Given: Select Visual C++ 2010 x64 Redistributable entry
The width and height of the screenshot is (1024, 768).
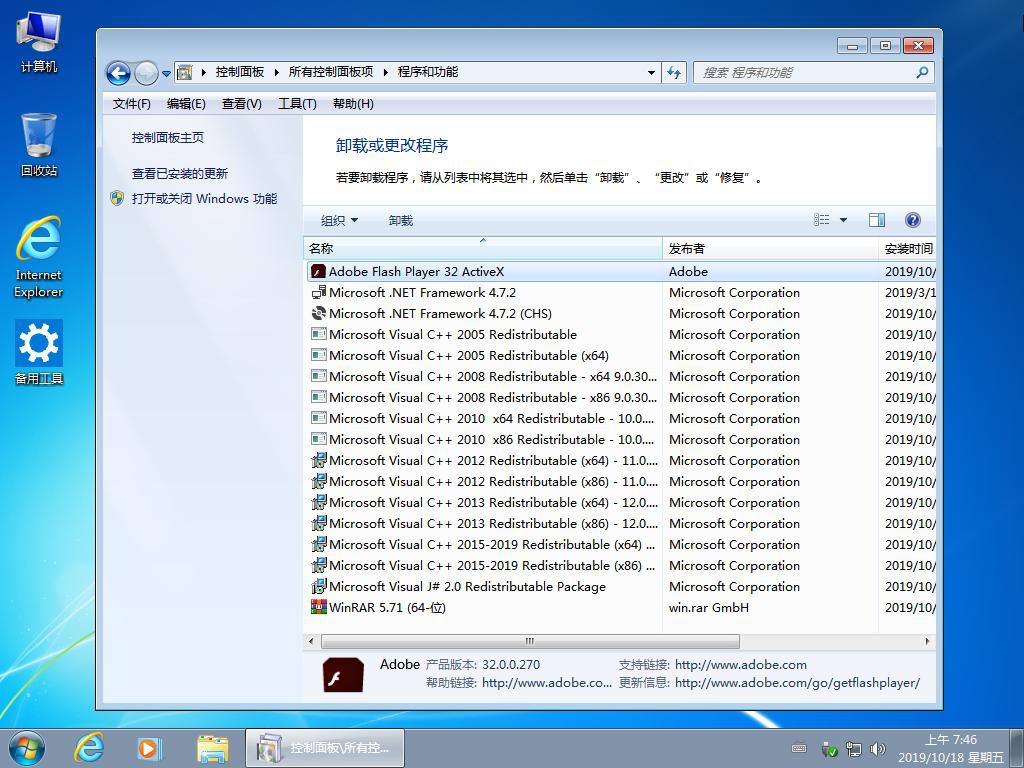Looking at the screenshot, I should pos(492,419).
